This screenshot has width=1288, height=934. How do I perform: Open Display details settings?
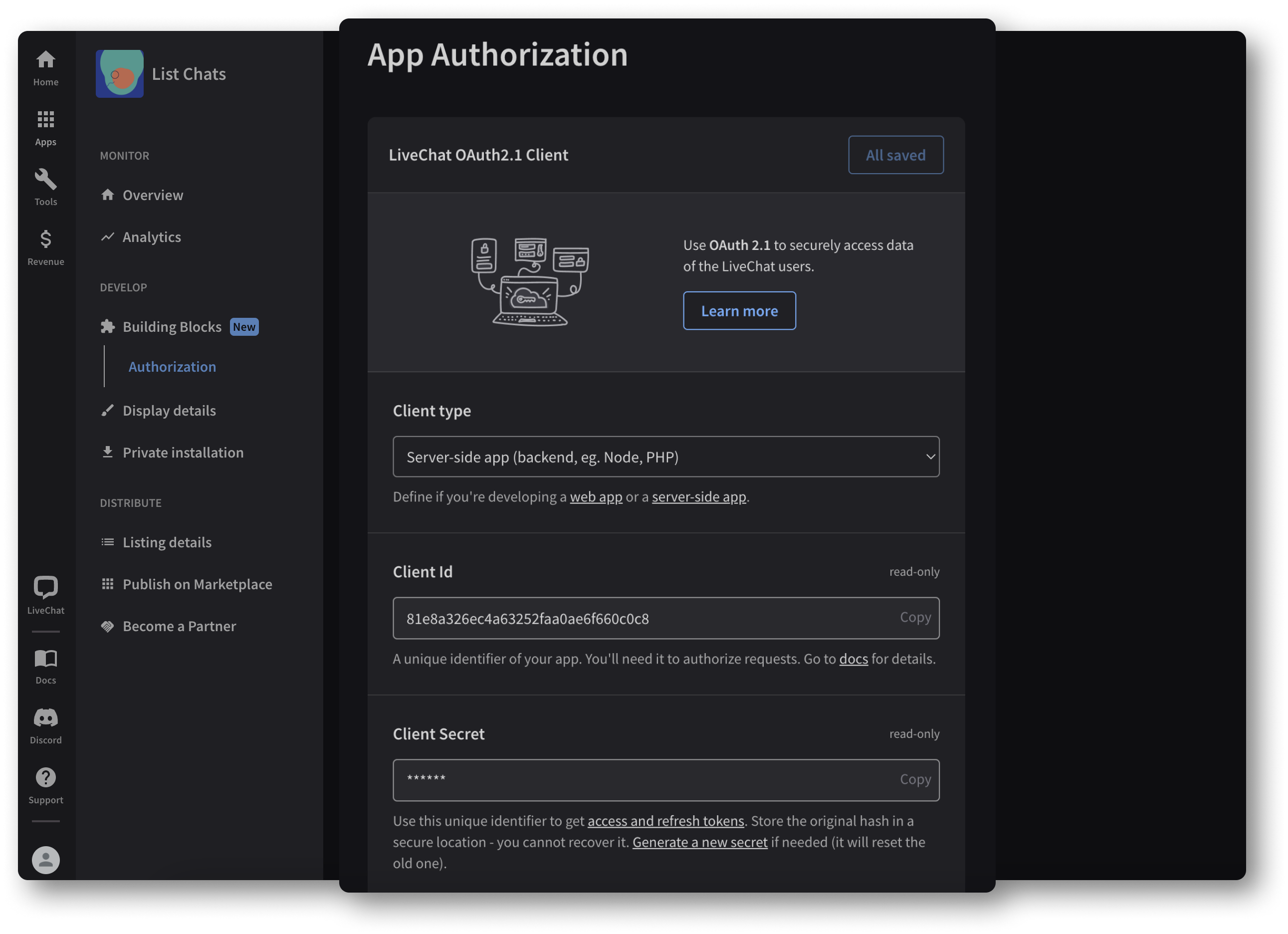168,410
